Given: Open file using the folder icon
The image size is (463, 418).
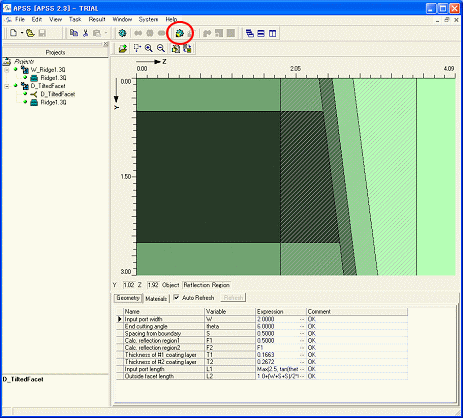Looking at the screenshot, I should click(x=30, y=33).
